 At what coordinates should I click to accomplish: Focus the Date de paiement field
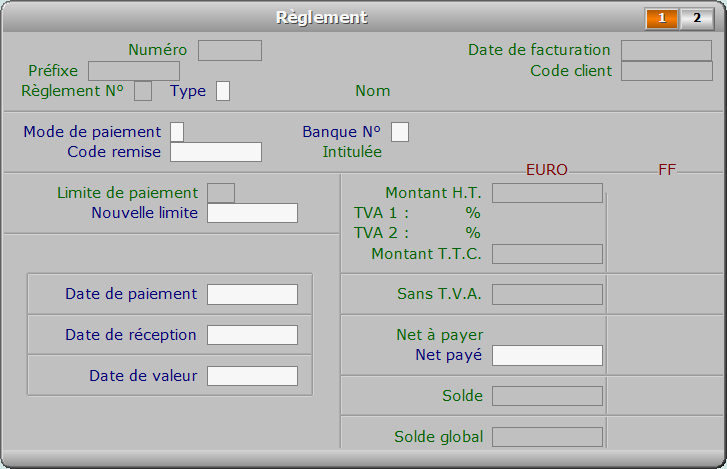(252, 294)
